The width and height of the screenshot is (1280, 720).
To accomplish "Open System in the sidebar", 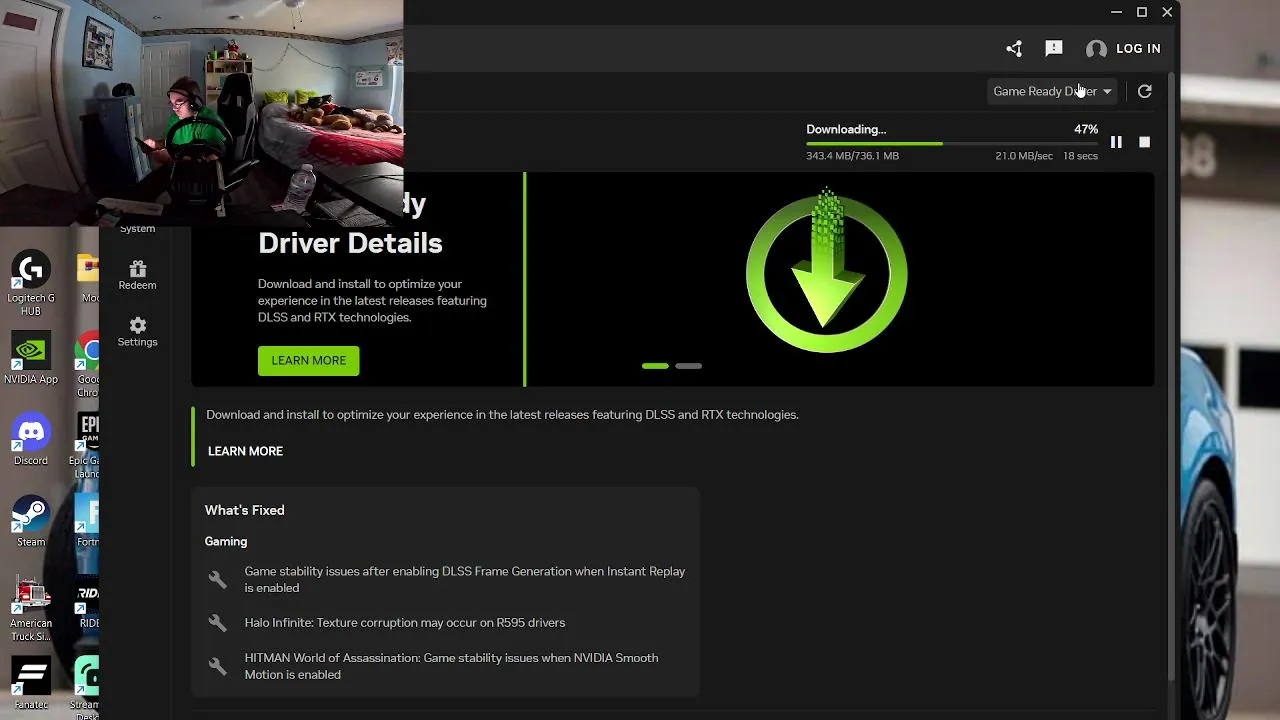I will point(137,229).
